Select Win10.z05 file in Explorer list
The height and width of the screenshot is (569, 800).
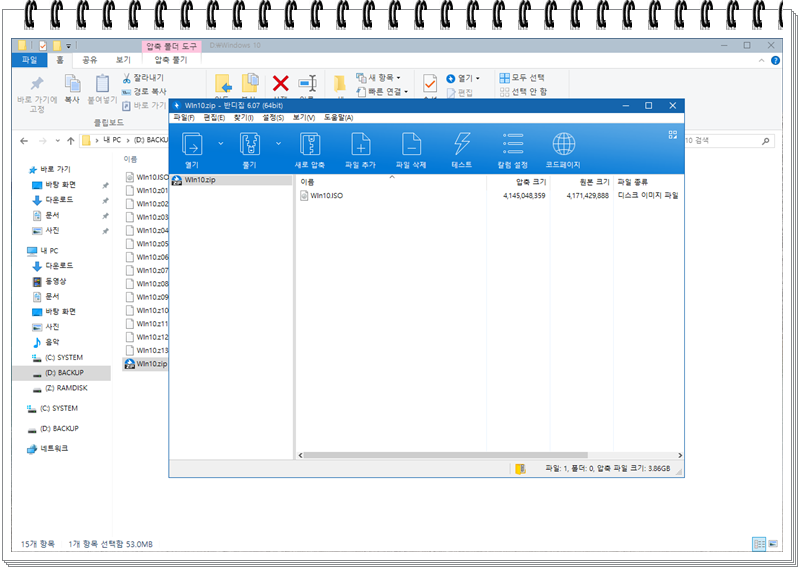(x=147, y=244)
